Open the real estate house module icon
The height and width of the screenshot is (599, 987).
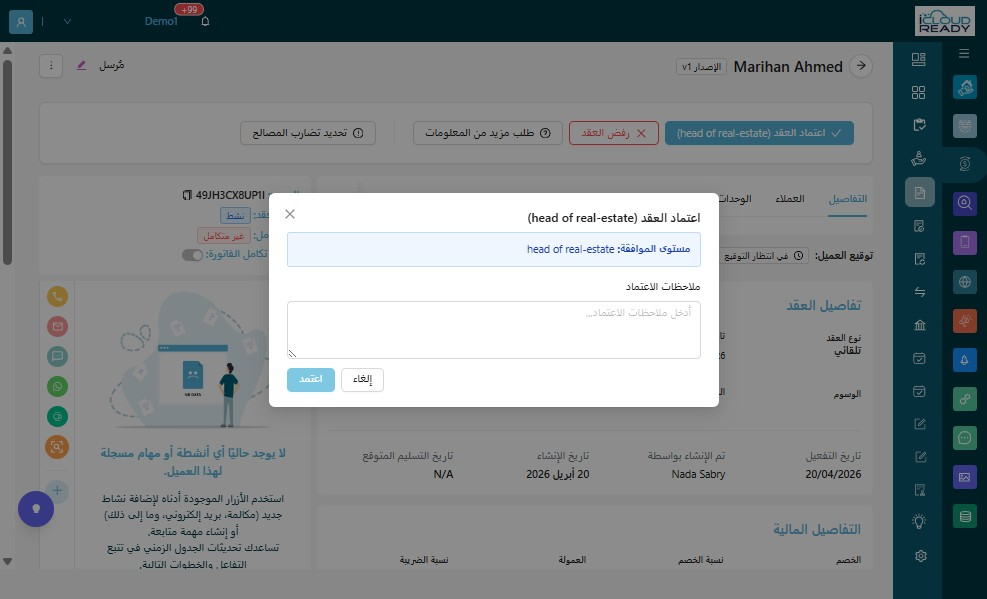[x=964, y=87]
